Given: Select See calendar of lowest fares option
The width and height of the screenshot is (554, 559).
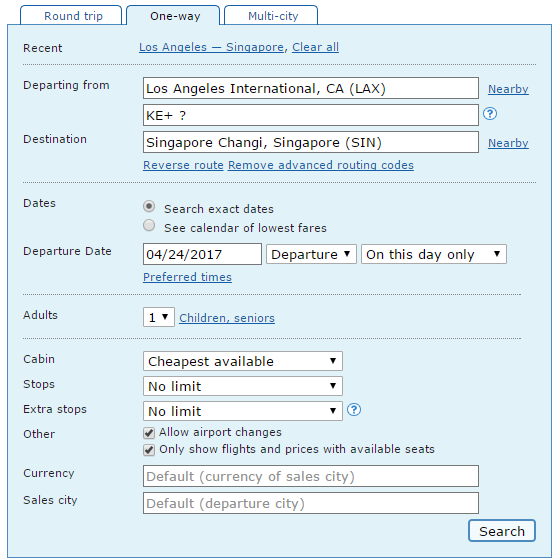Looking at the screenshot, I should coord(149,225).
